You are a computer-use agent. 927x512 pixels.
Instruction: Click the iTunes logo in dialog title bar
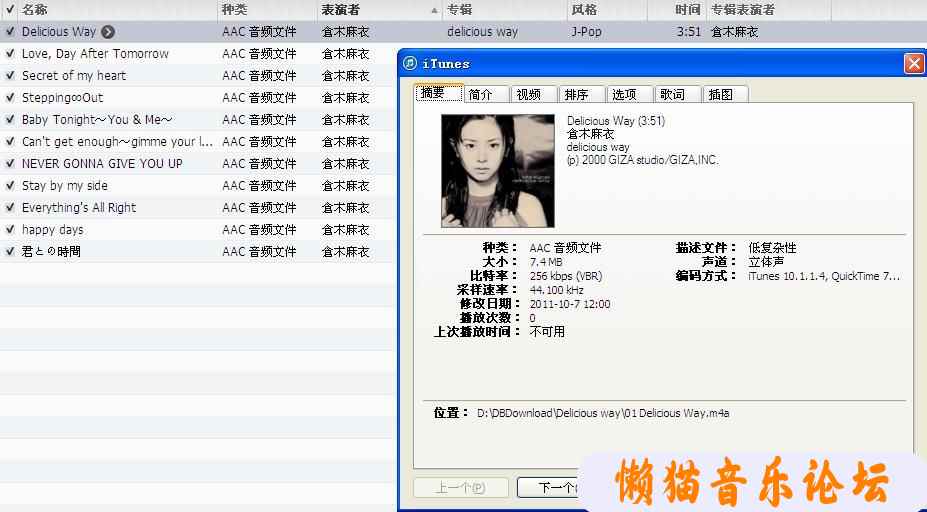410,63
